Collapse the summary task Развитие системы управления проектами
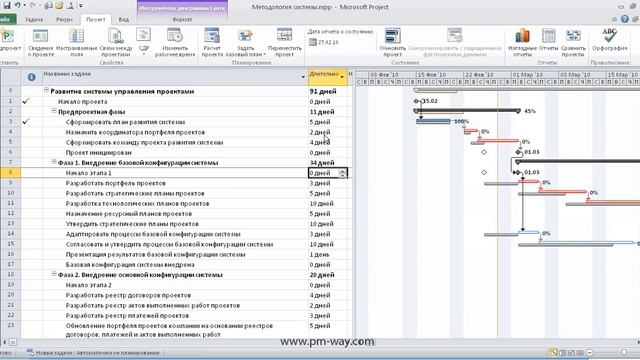640x360 pixels. point(46,90)
